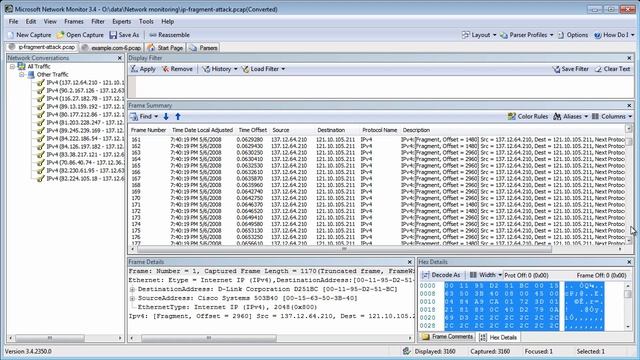
Task: Sort by the Frame Number column header
Action: point(148,130)
